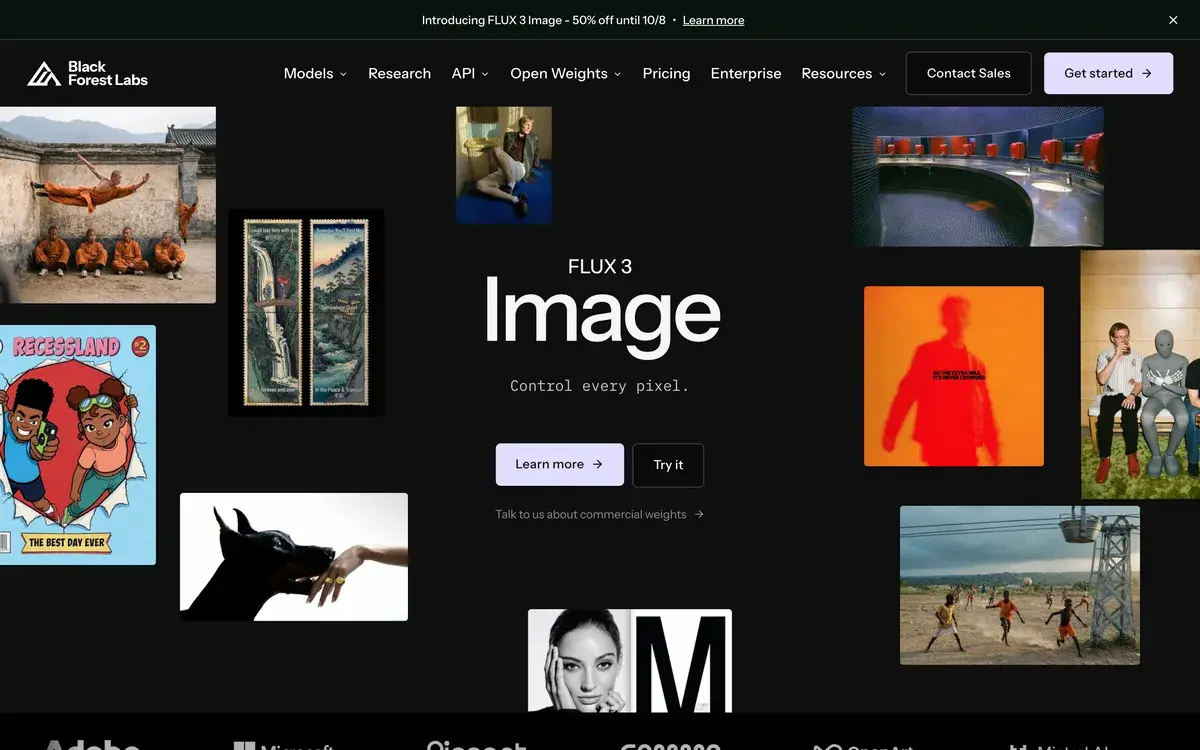Open Talk to us about commercial weights
This screenshot has width=1200, height=750.
[600, 514]
